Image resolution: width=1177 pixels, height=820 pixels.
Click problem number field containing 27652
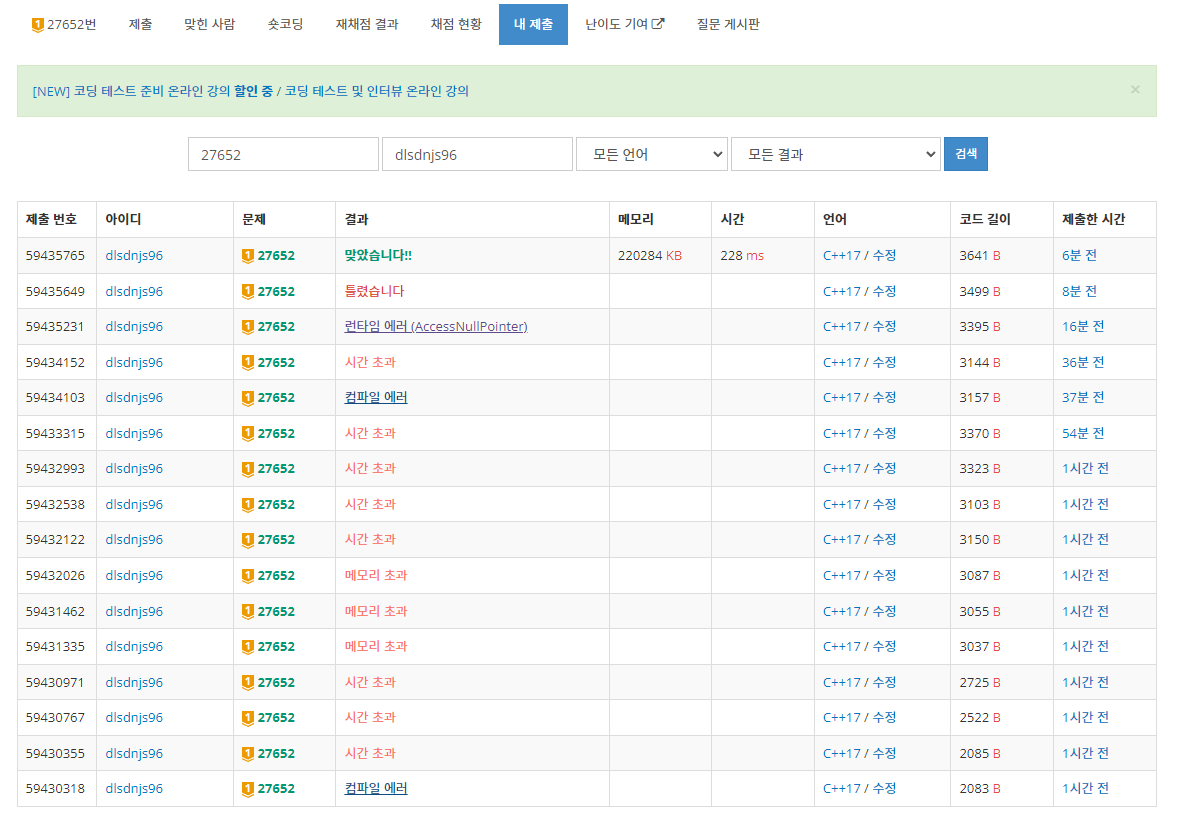(x=283, y=154)
